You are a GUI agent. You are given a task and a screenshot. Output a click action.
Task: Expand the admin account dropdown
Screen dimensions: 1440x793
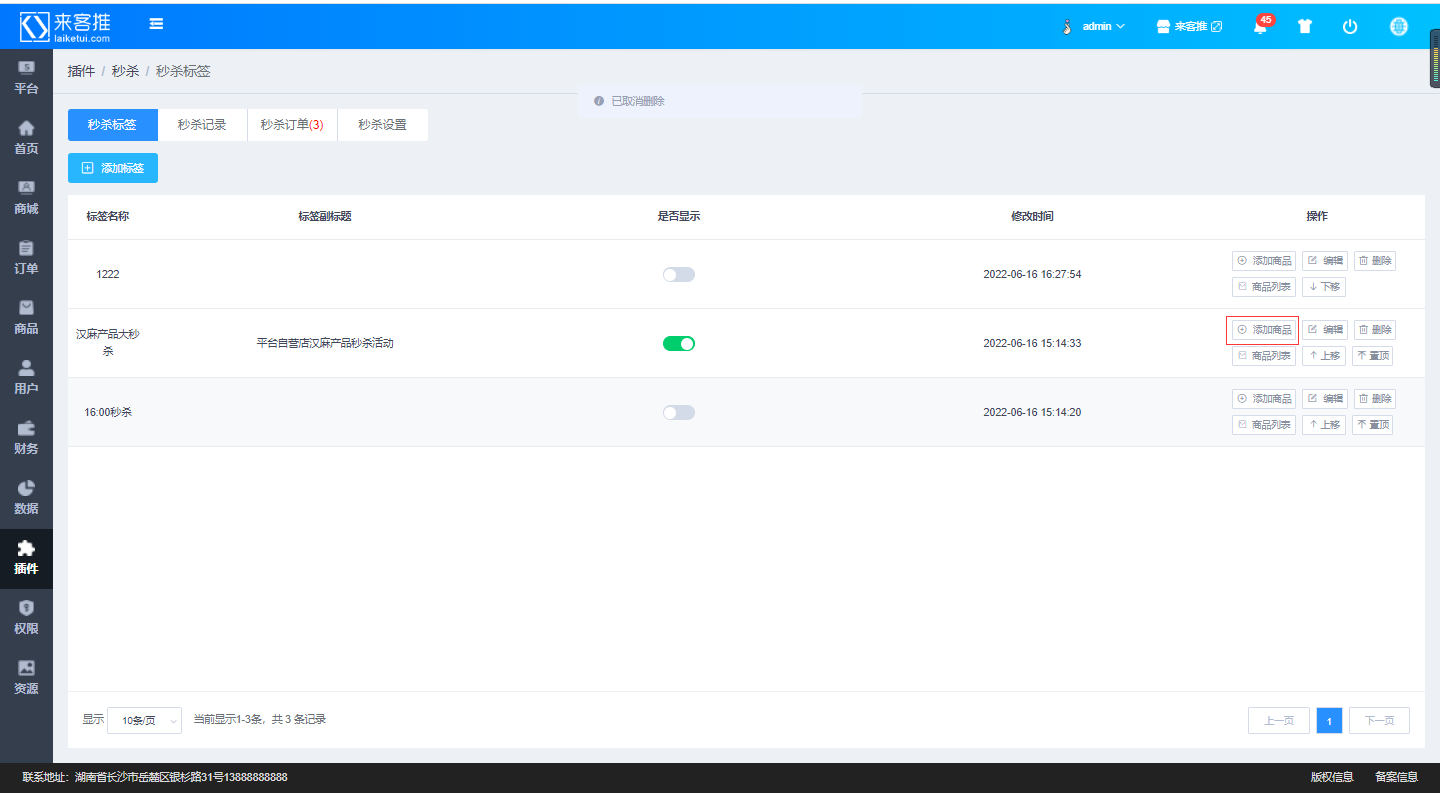[1104, 26]
